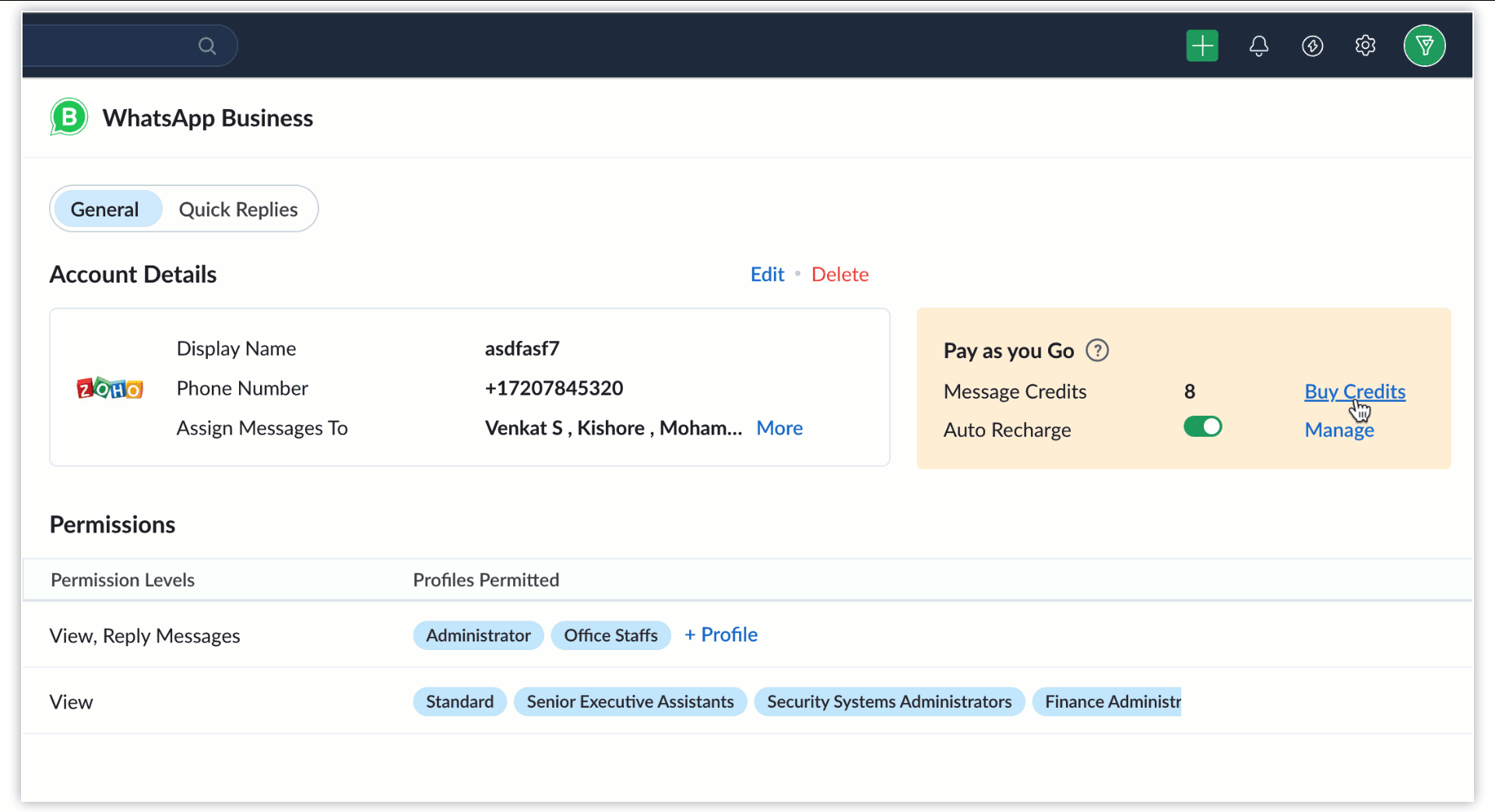Click the Assign Messages To label
Image resolution: width=1495 pixels, height=812 pixels.
tap(262, 428)
